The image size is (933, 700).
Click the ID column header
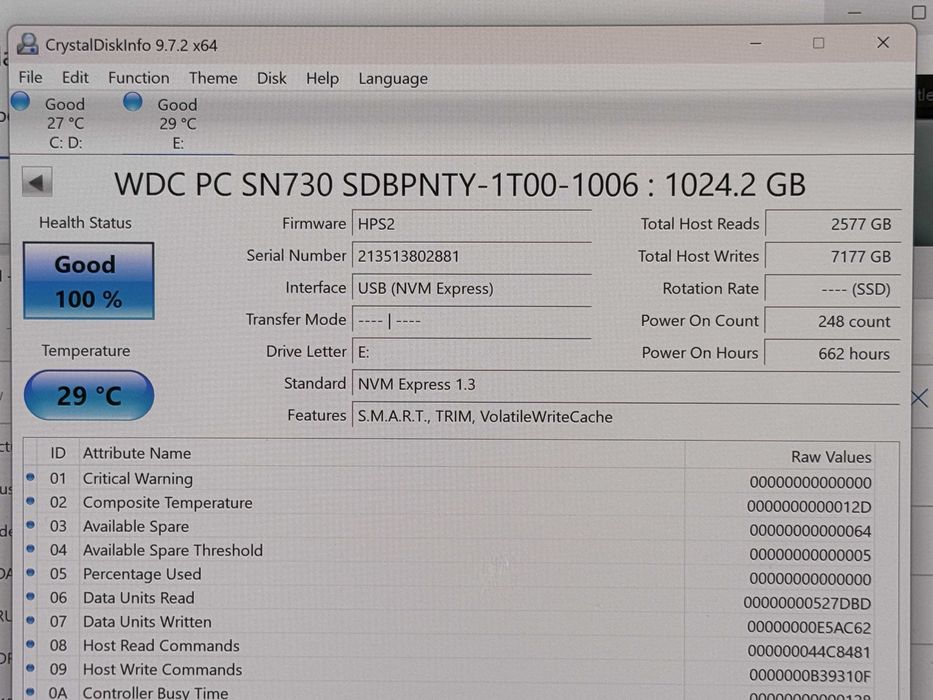pos(58,453)
